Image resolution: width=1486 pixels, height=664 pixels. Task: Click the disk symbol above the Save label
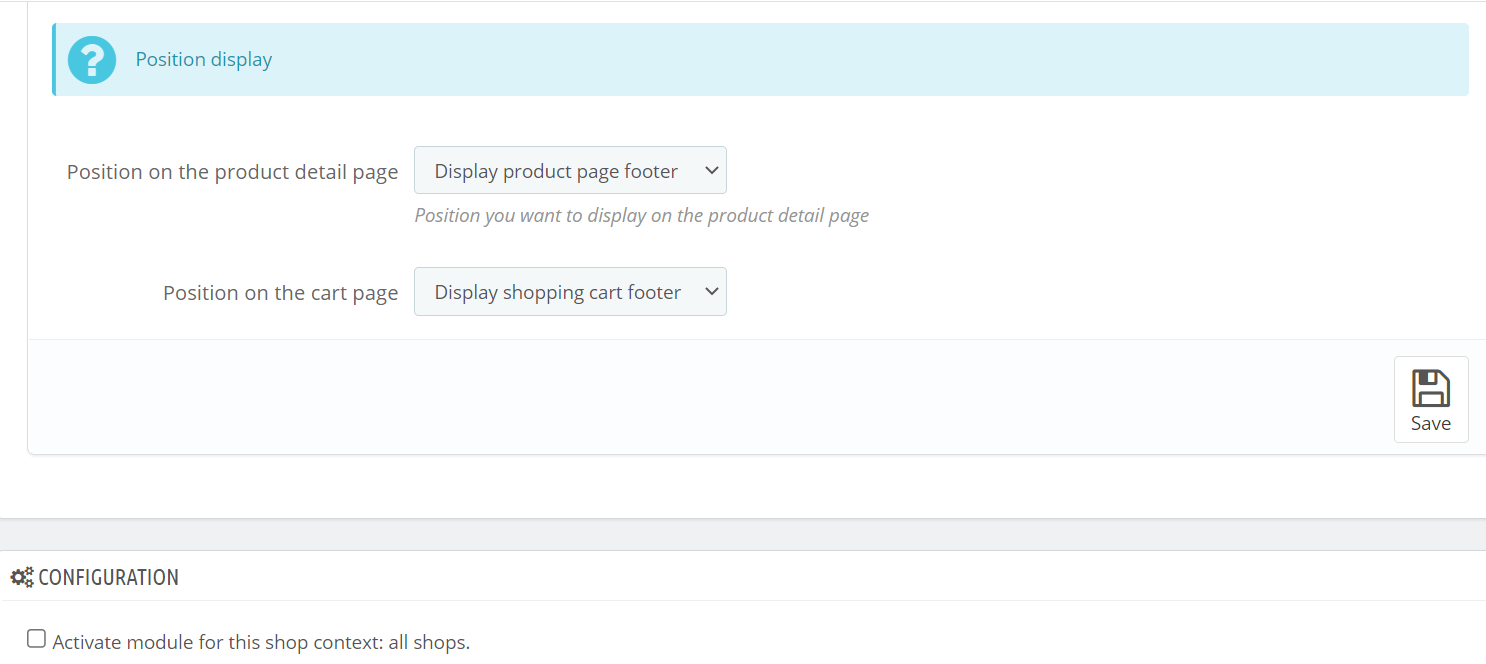(x=1430, y=386)
